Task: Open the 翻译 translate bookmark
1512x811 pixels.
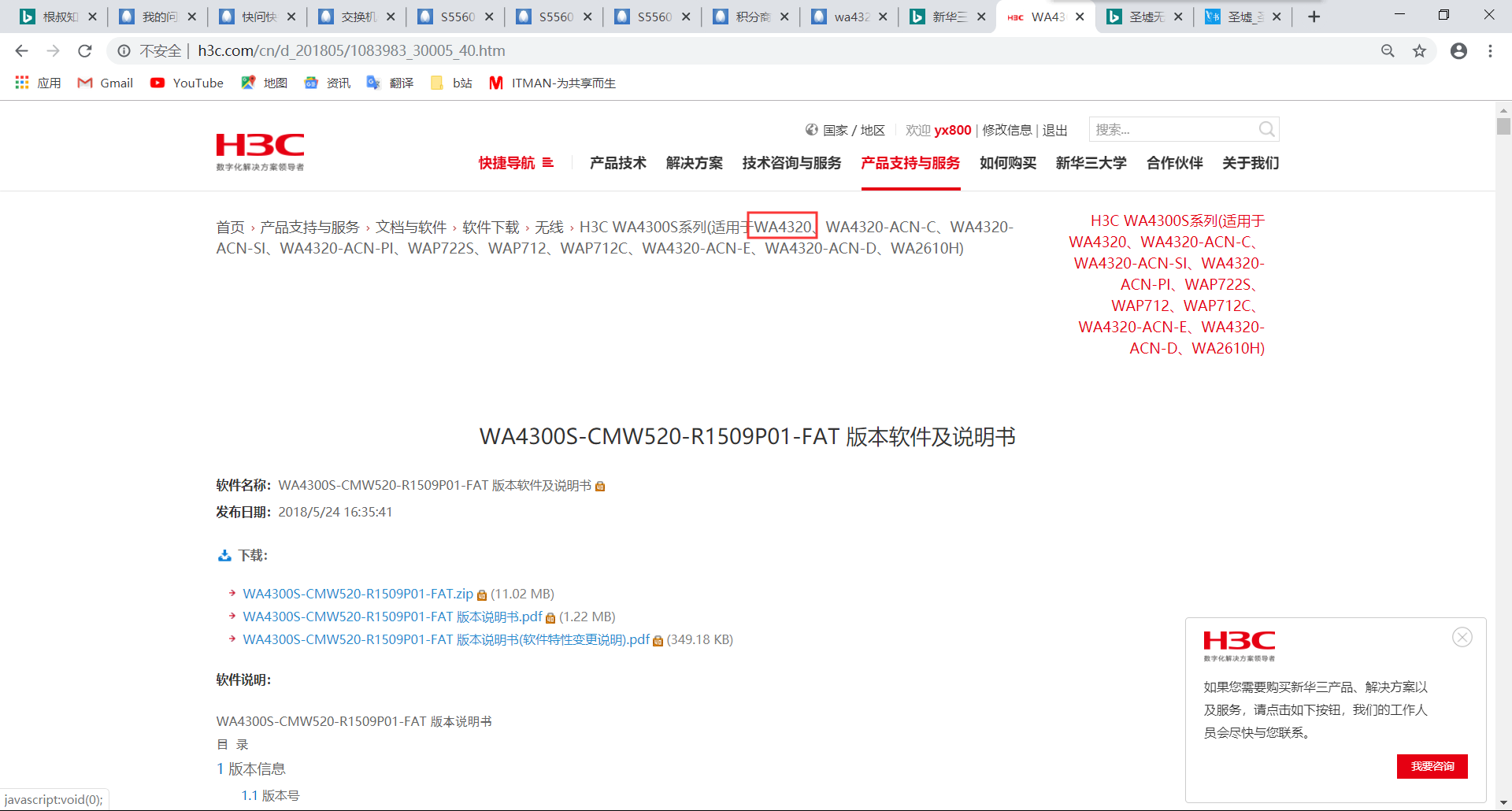Action: (390, 83)
